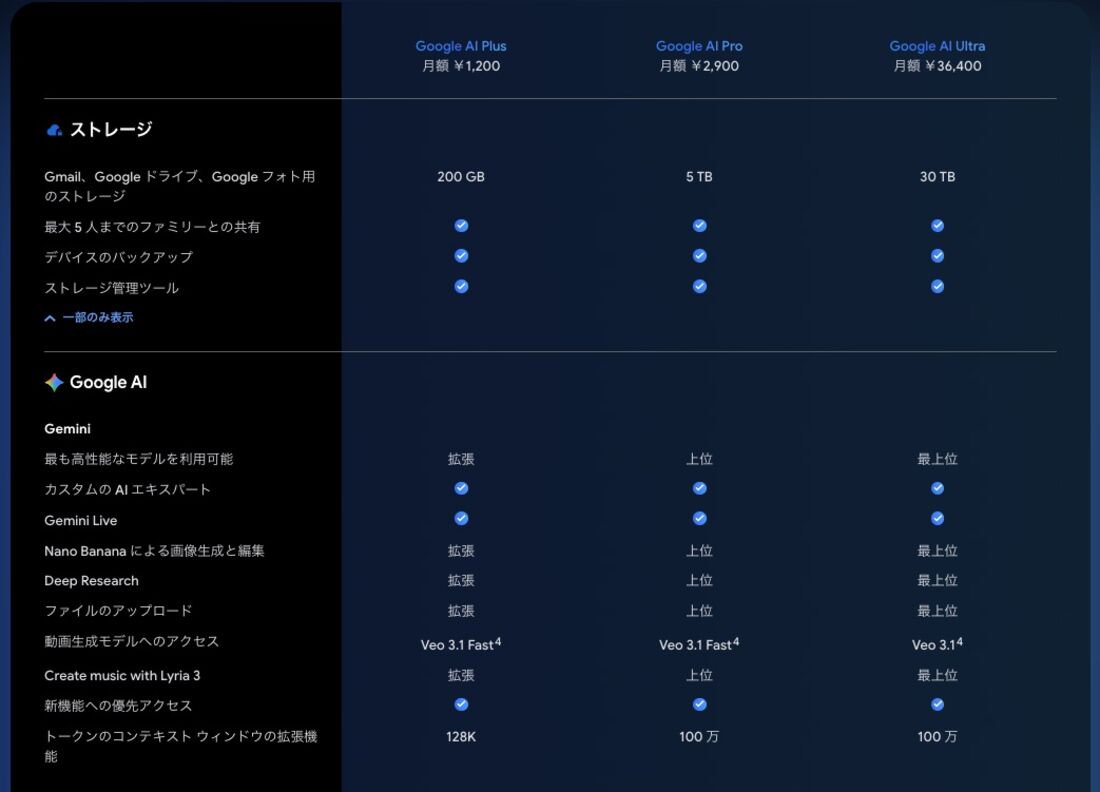Click footnote 4 beside Veo 3.1 under Ultra
Image resolution: width=1100 pixels, height=792 pixels.
[x=959, y=640]
